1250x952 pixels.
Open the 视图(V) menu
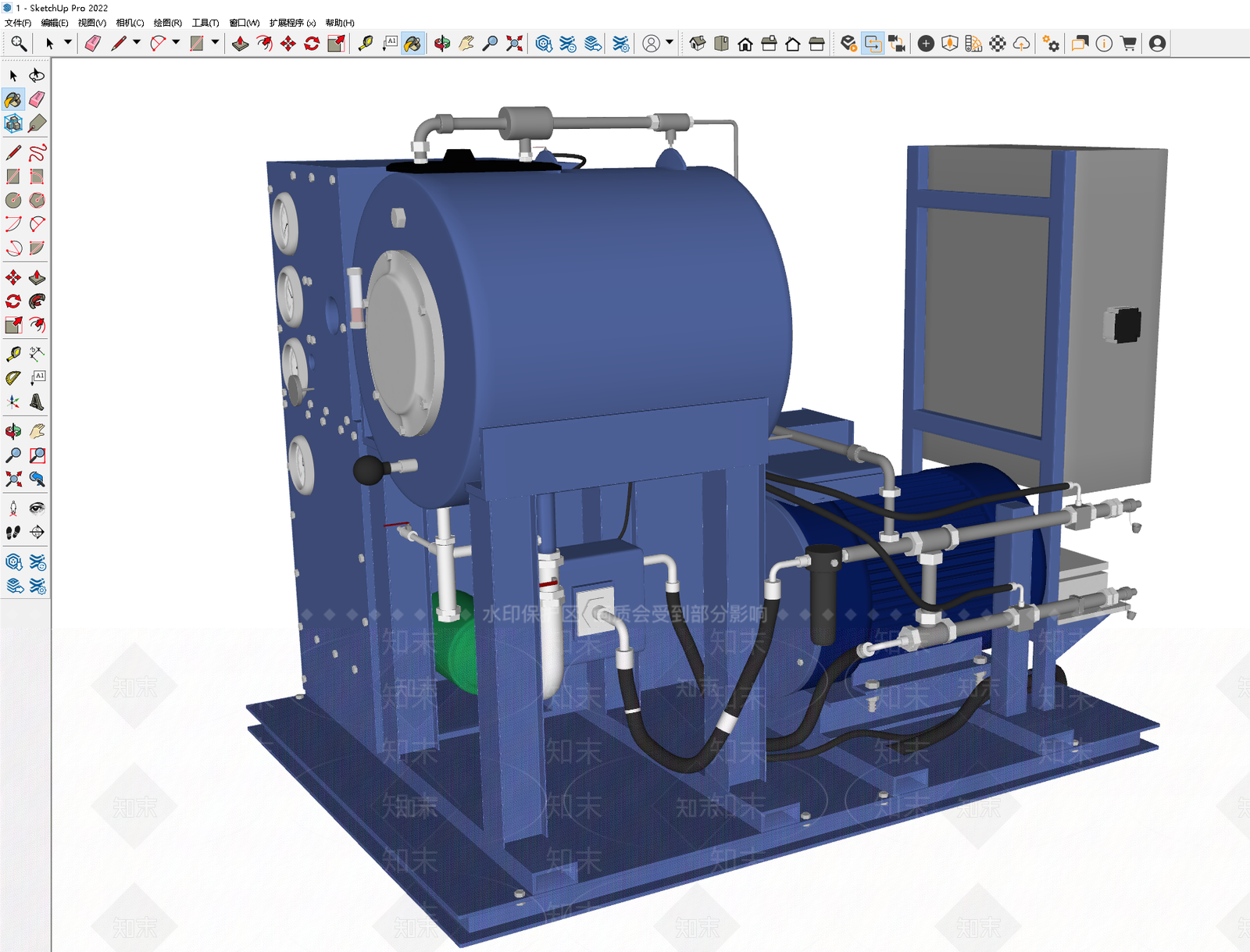tap(92, 23)
